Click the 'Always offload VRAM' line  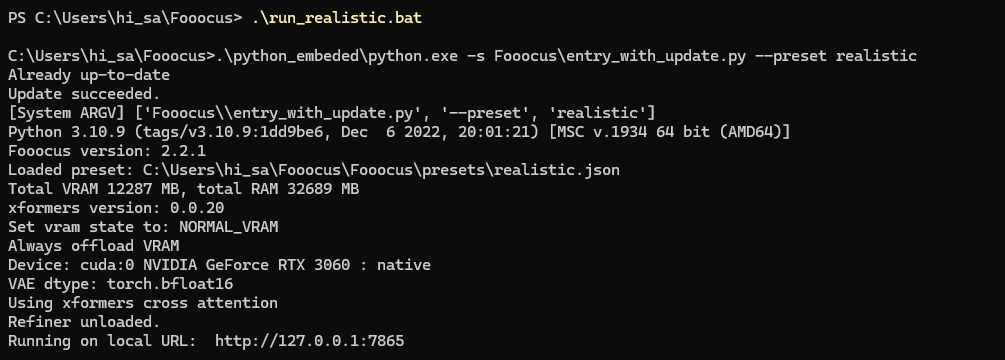point(94,246)
